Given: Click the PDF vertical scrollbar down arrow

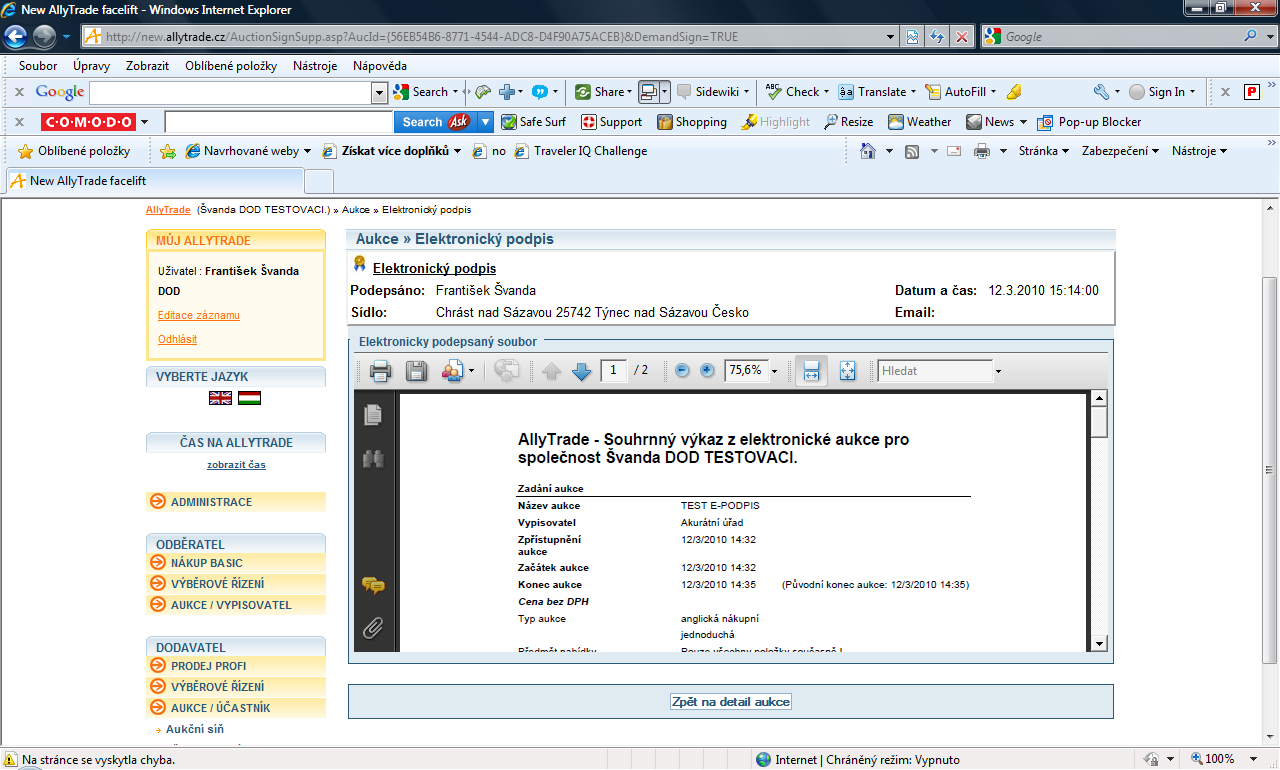Looking at the screenshot, I should pos(1099,643).
